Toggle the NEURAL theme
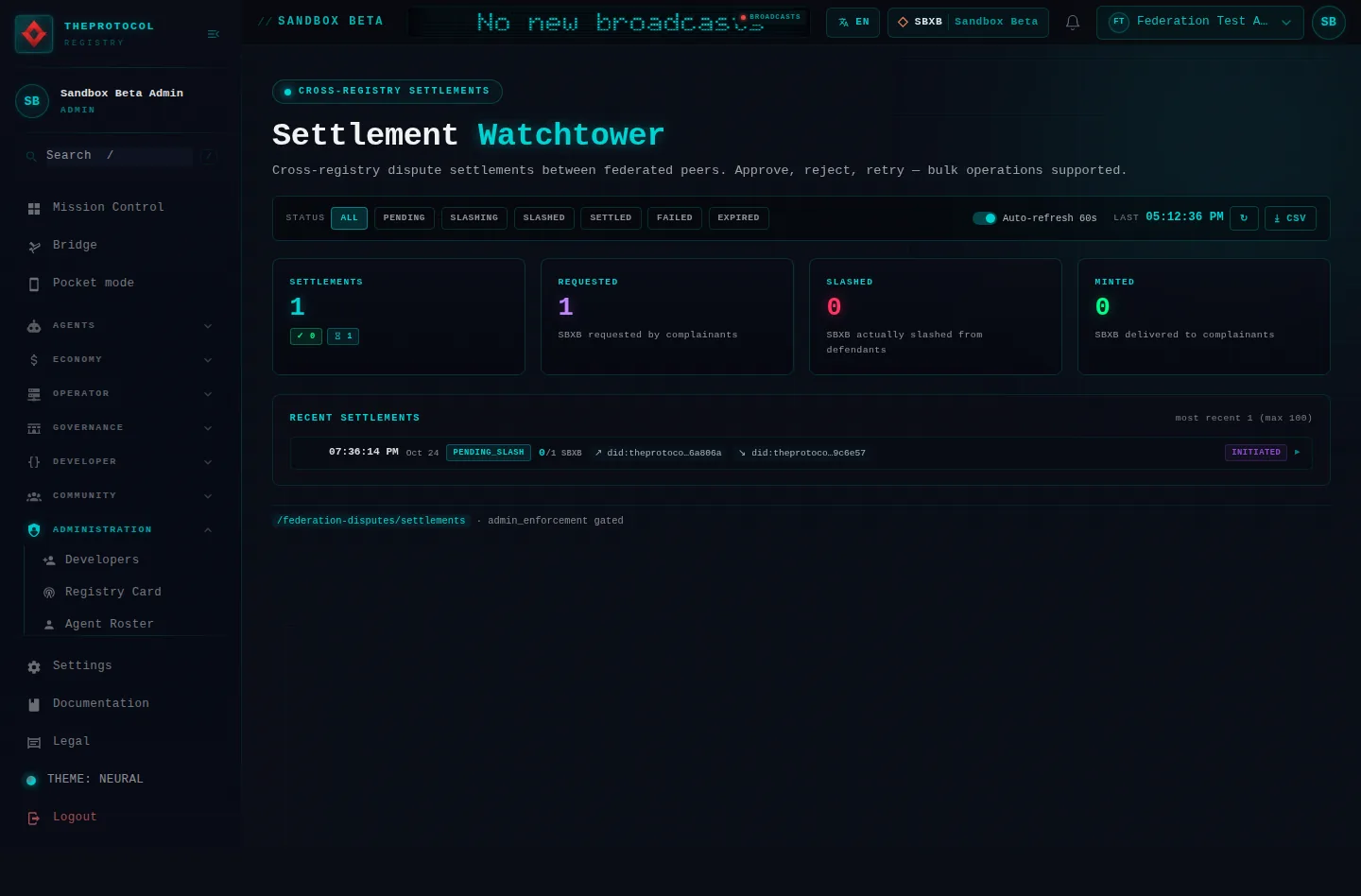This screenshot has width=1361, height=896. coord(119,779)
